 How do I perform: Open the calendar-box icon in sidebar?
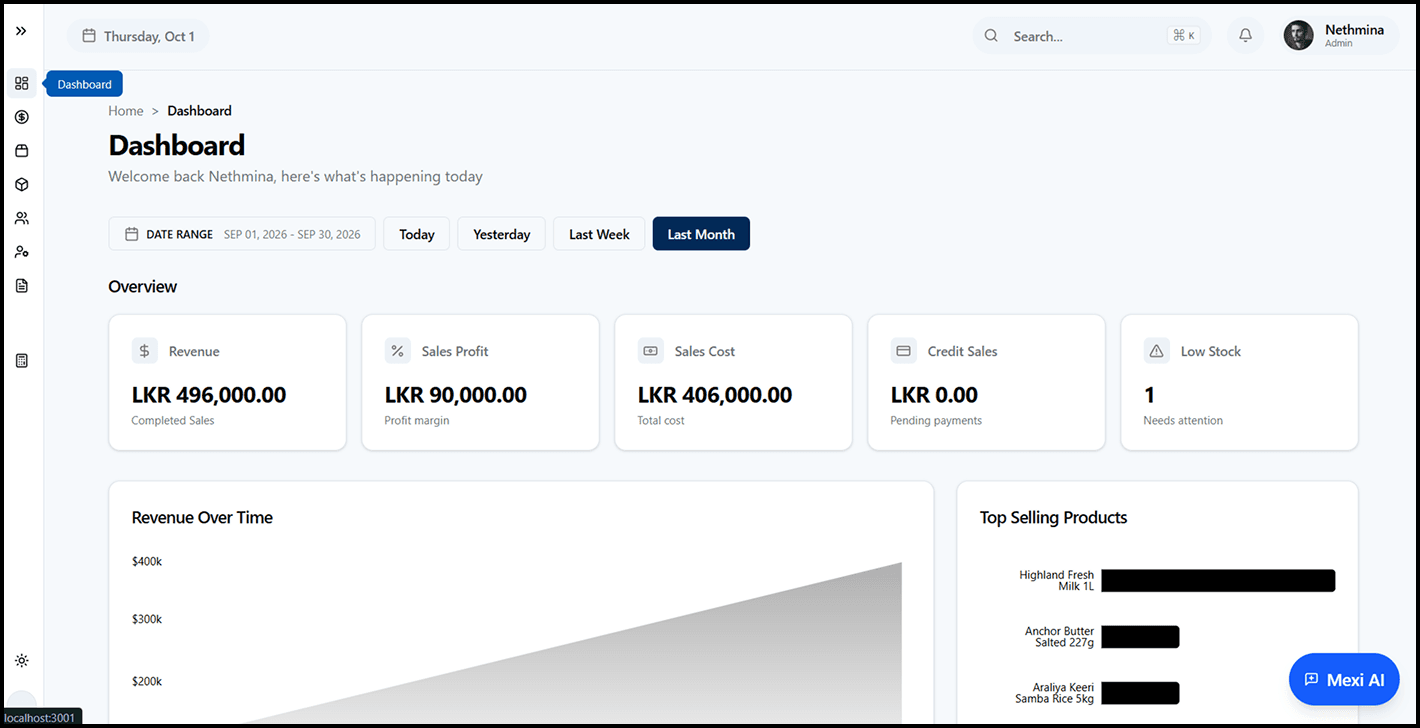22,151
